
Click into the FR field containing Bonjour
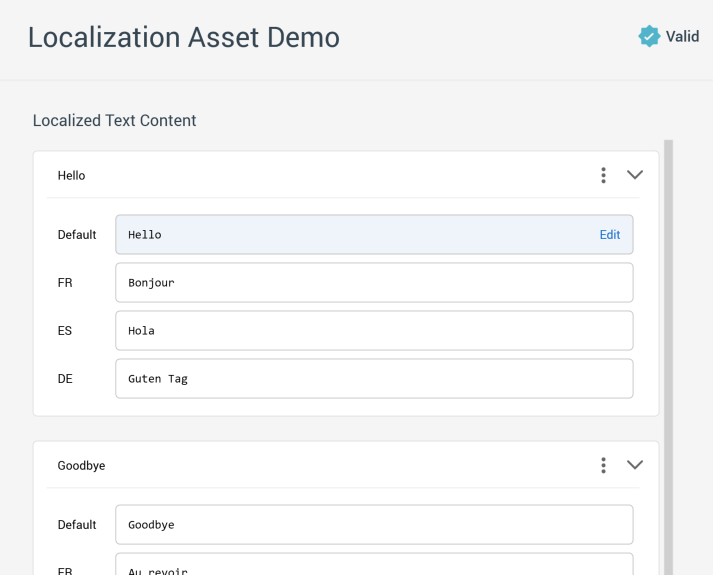click(374, 283)
